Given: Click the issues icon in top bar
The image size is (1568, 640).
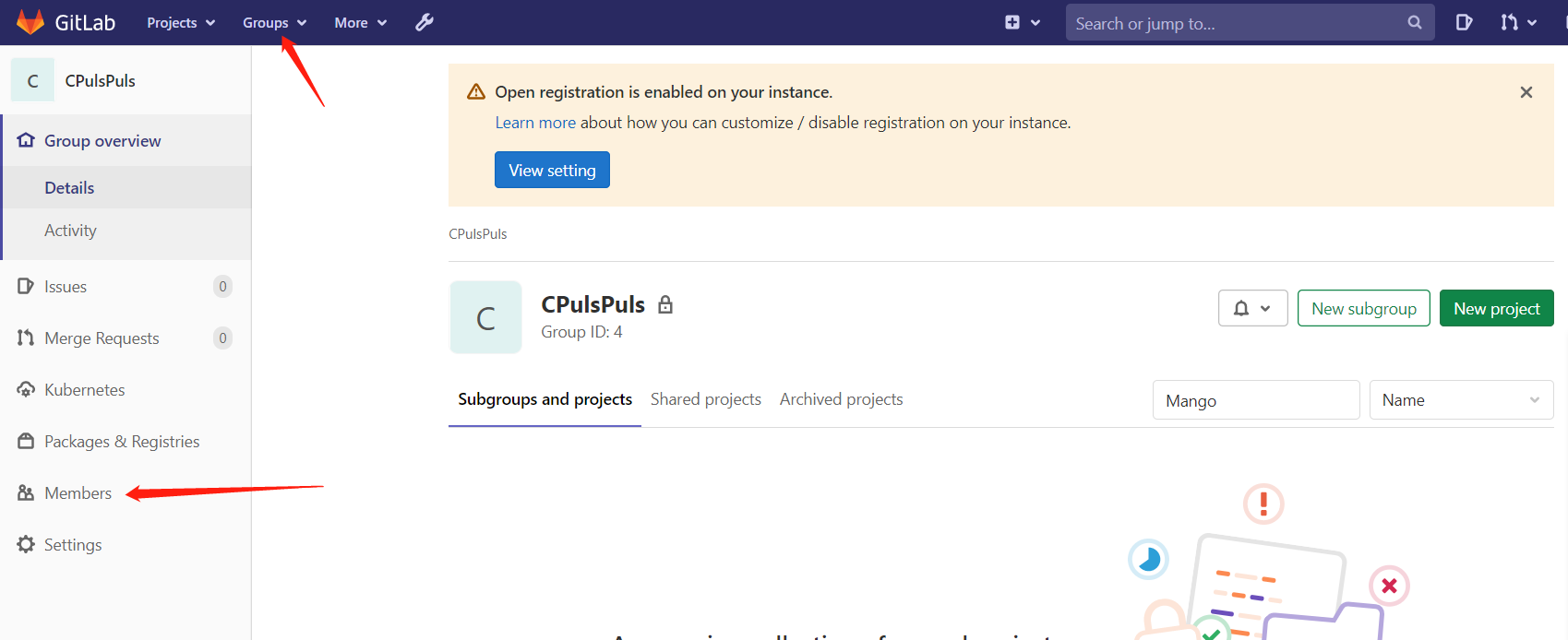Looking at the screenshot, I should [1464, 22].
